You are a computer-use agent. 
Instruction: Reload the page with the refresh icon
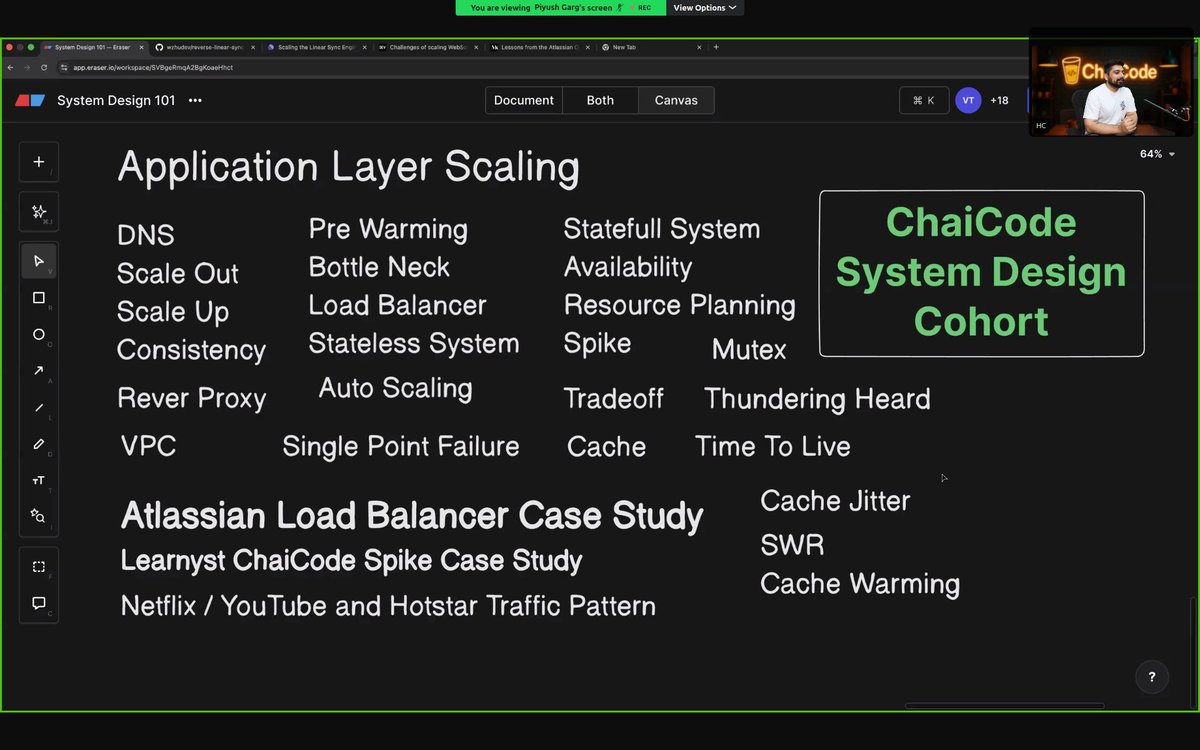(44, 67)
